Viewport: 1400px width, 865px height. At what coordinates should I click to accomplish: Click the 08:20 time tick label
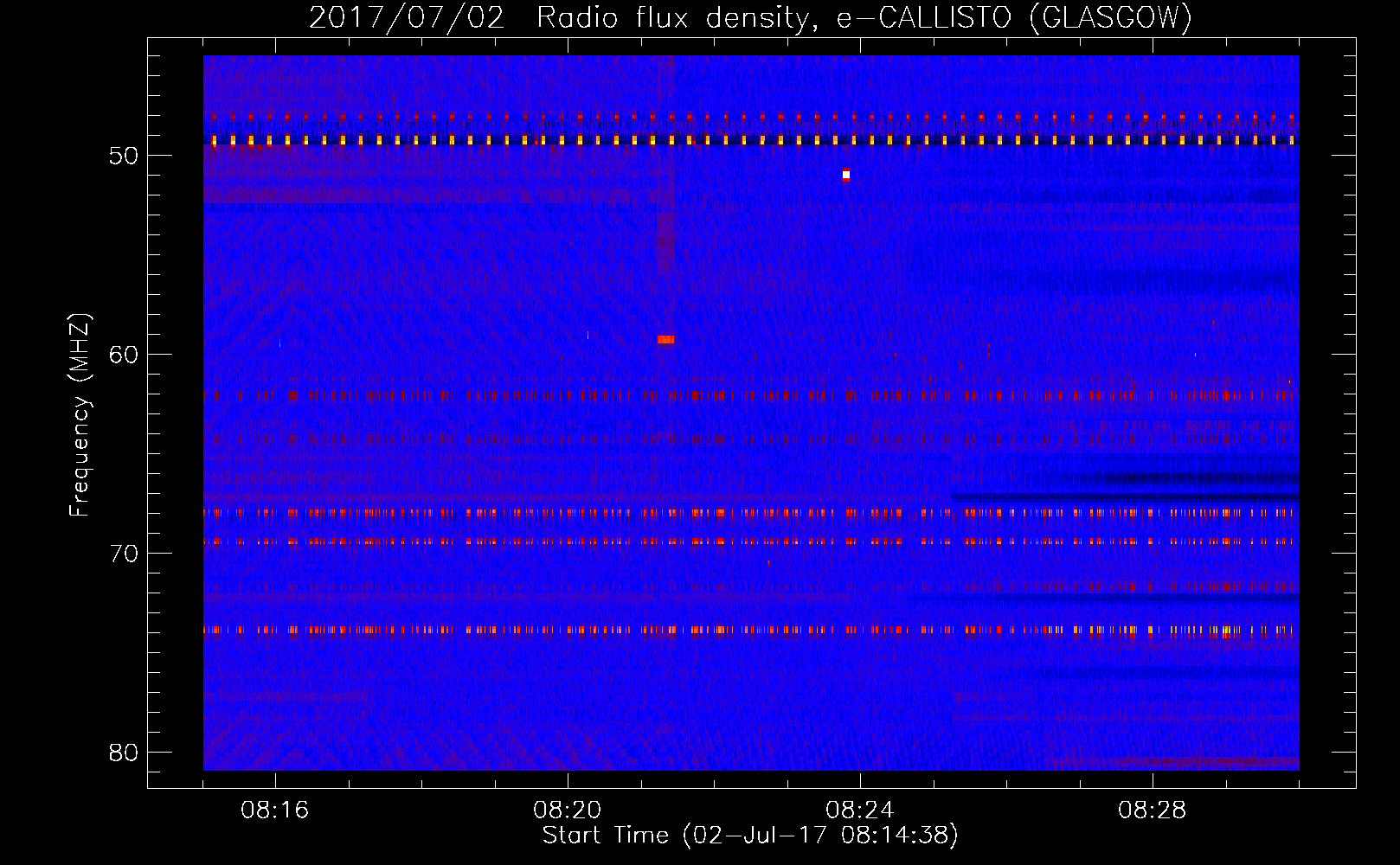tap(568, 811)
